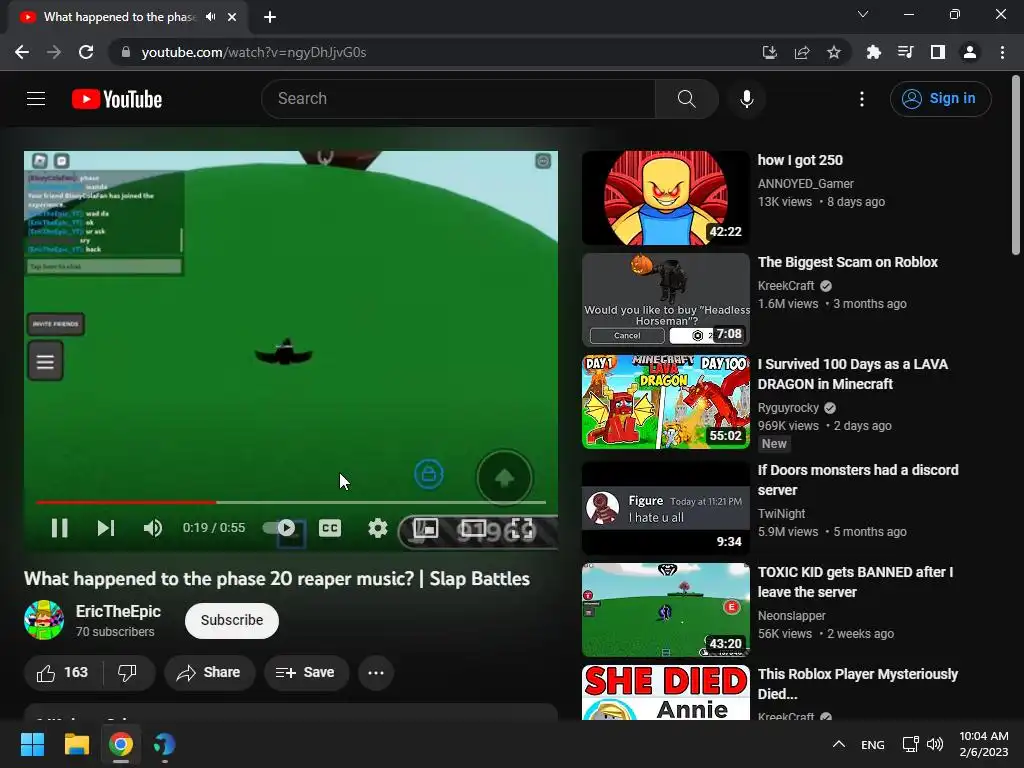
Task: Open 'TOXIC KID gets BANNED' video title
Action: pos(856,582)
